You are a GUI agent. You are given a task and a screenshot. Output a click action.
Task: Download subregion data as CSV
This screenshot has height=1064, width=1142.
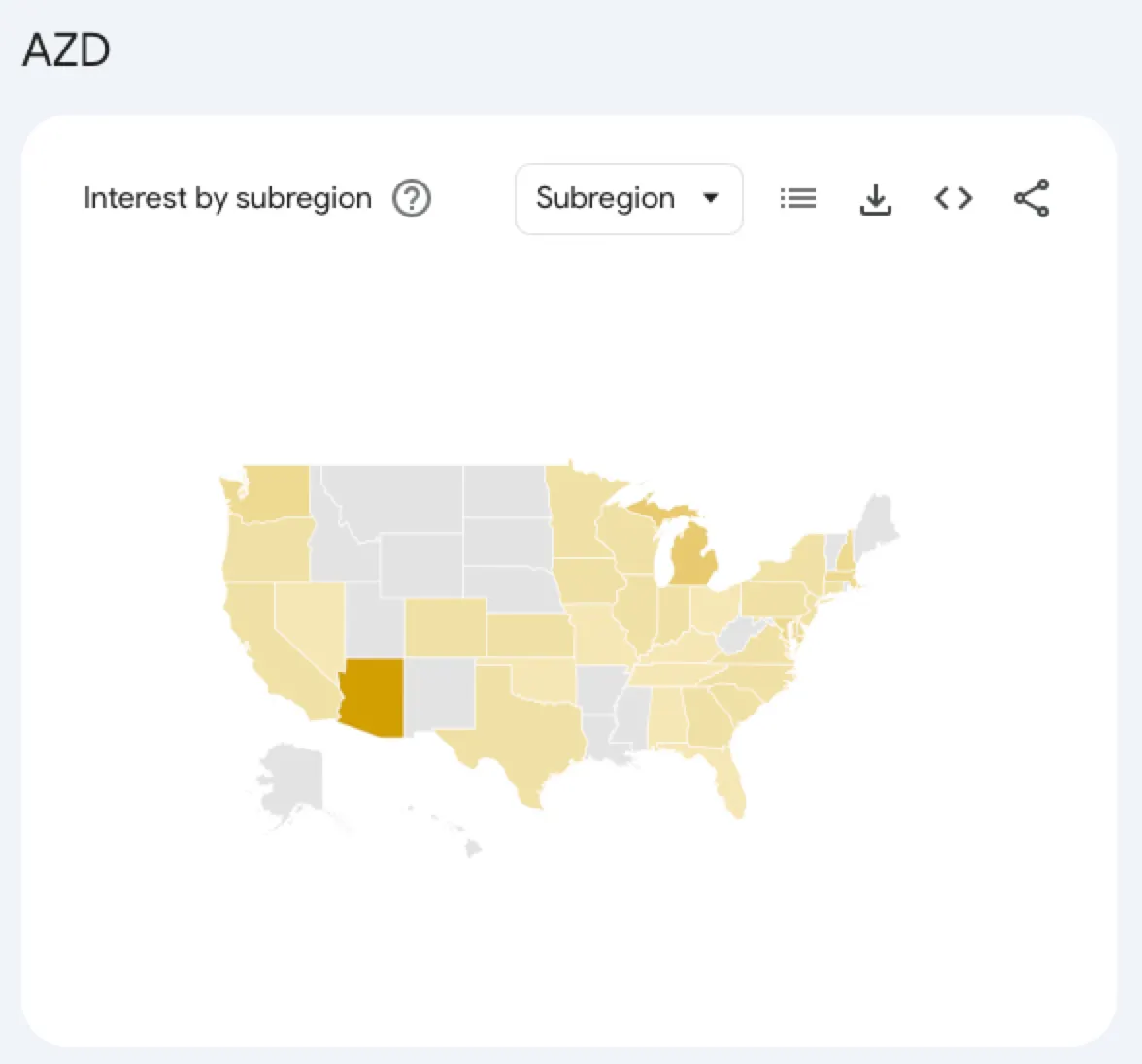coord(876,199)
